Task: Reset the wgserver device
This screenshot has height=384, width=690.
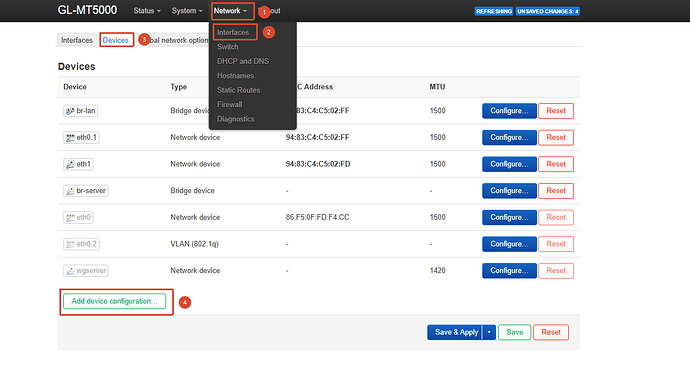Action: (556, 271)
